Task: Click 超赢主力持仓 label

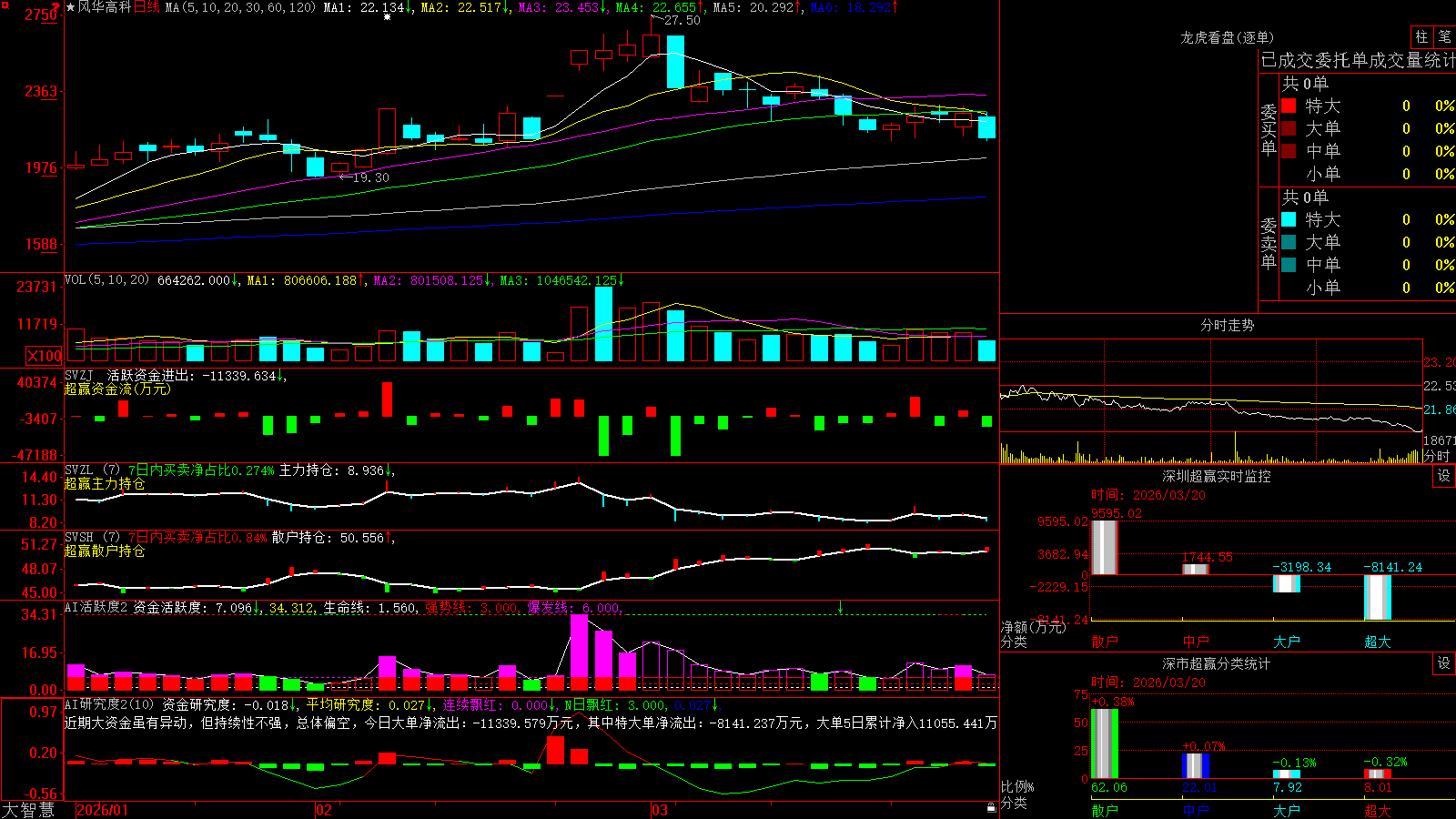Action: (105, 483)
